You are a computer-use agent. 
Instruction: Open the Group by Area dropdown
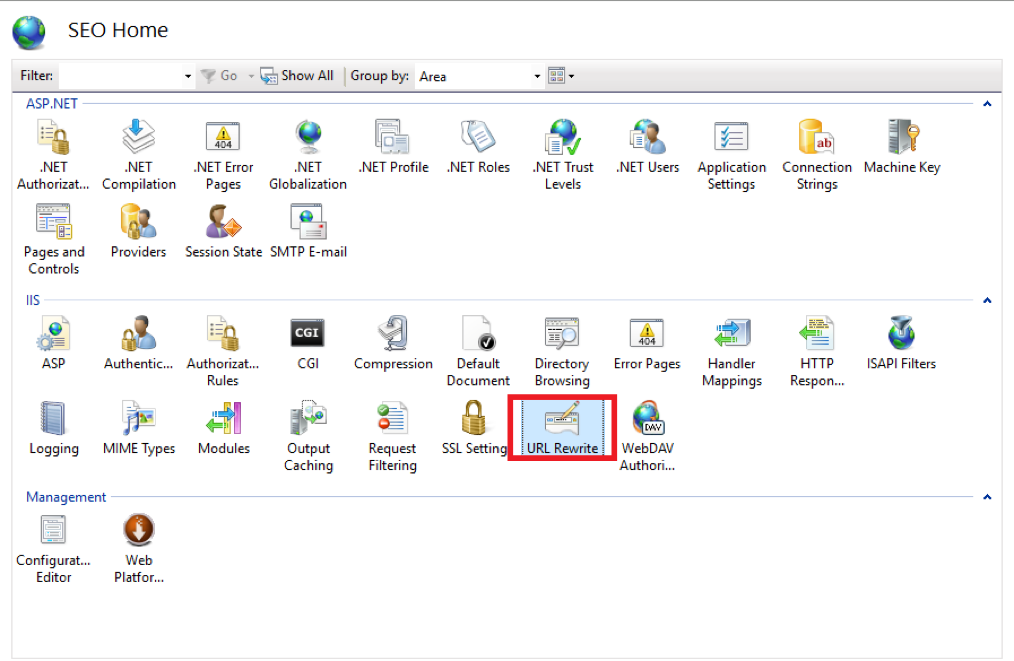tap(537, 76)
